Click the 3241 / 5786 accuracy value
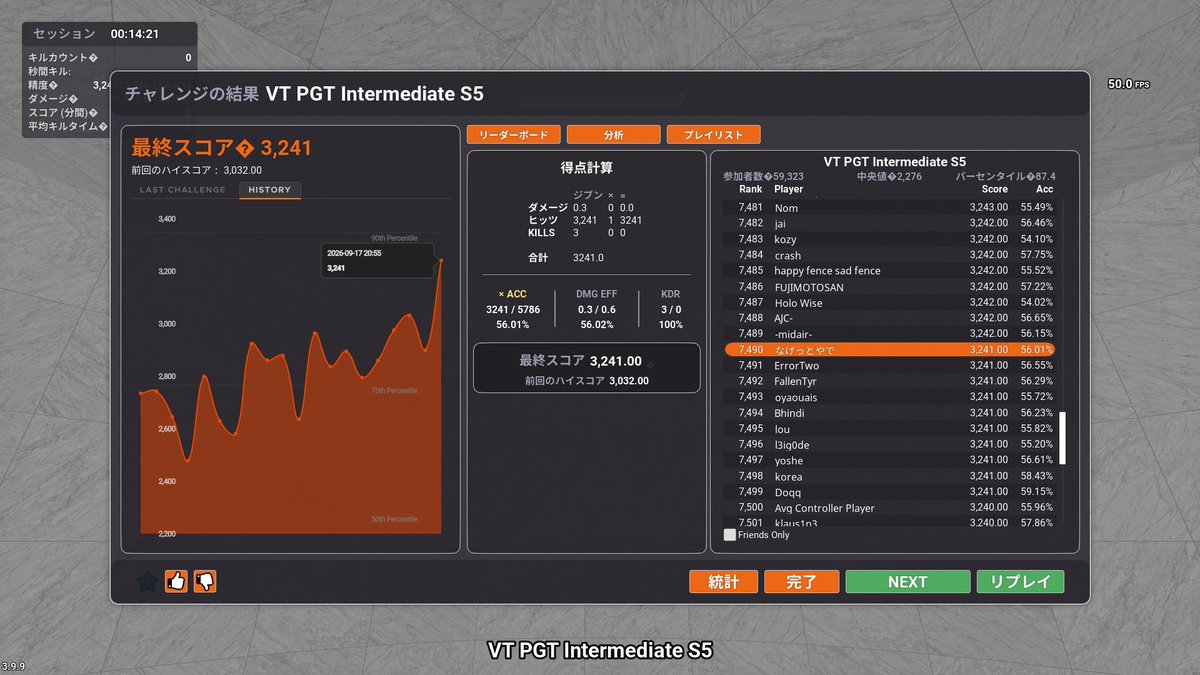This screenshot has width=1200, height=675. click(x=513, y=310)
